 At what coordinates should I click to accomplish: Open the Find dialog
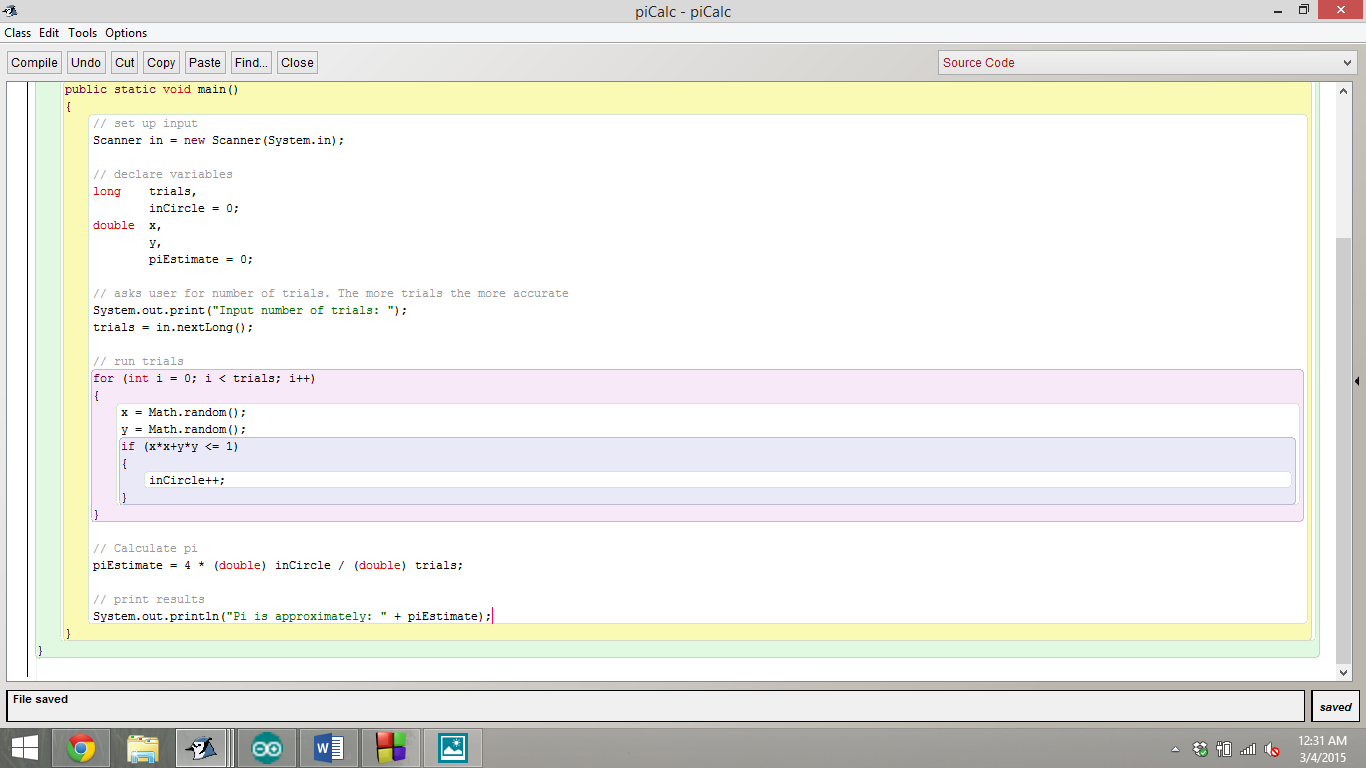tap(250, 62)
